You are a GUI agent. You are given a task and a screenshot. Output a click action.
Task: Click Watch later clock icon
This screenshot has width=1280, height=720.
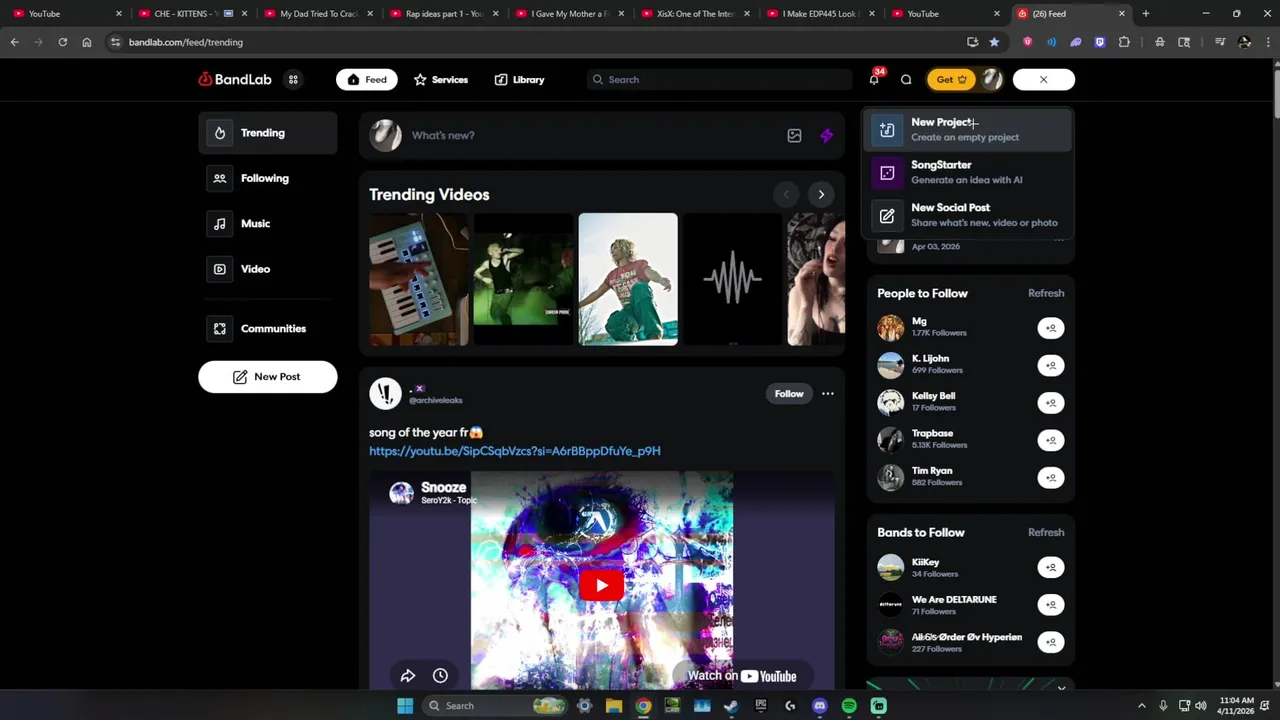440,676
